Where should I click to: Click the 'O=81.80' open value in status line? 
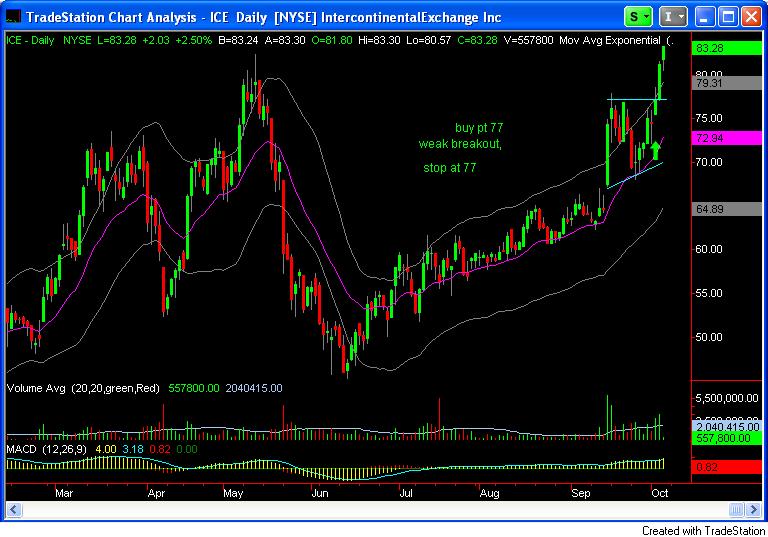(x=332, y=41)
